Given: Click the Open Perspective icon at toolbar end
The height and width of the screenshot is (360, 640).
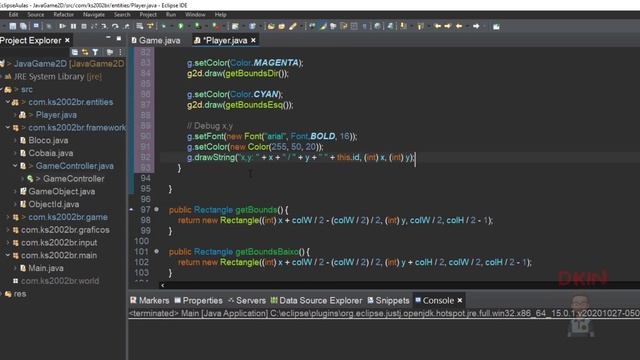Looking at the screenshot, I should (x=496, y=26).
